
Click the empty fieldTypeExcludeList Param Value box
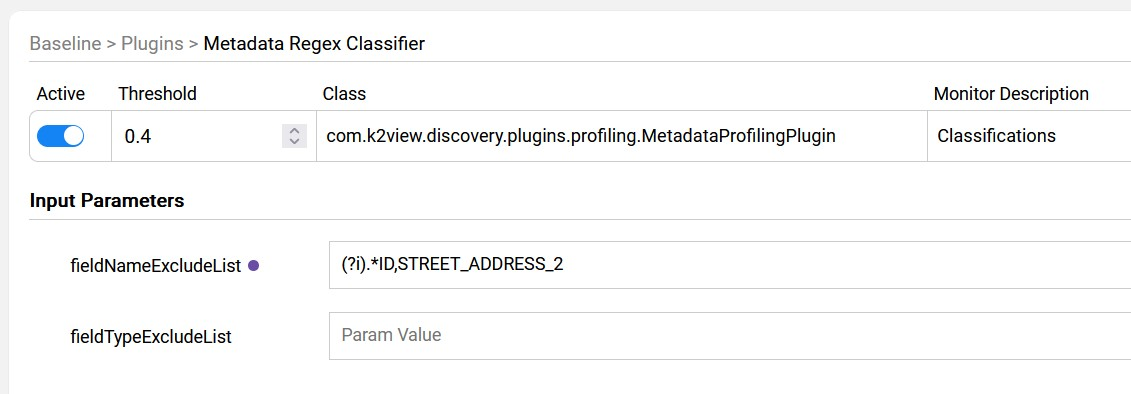point(730,336)
